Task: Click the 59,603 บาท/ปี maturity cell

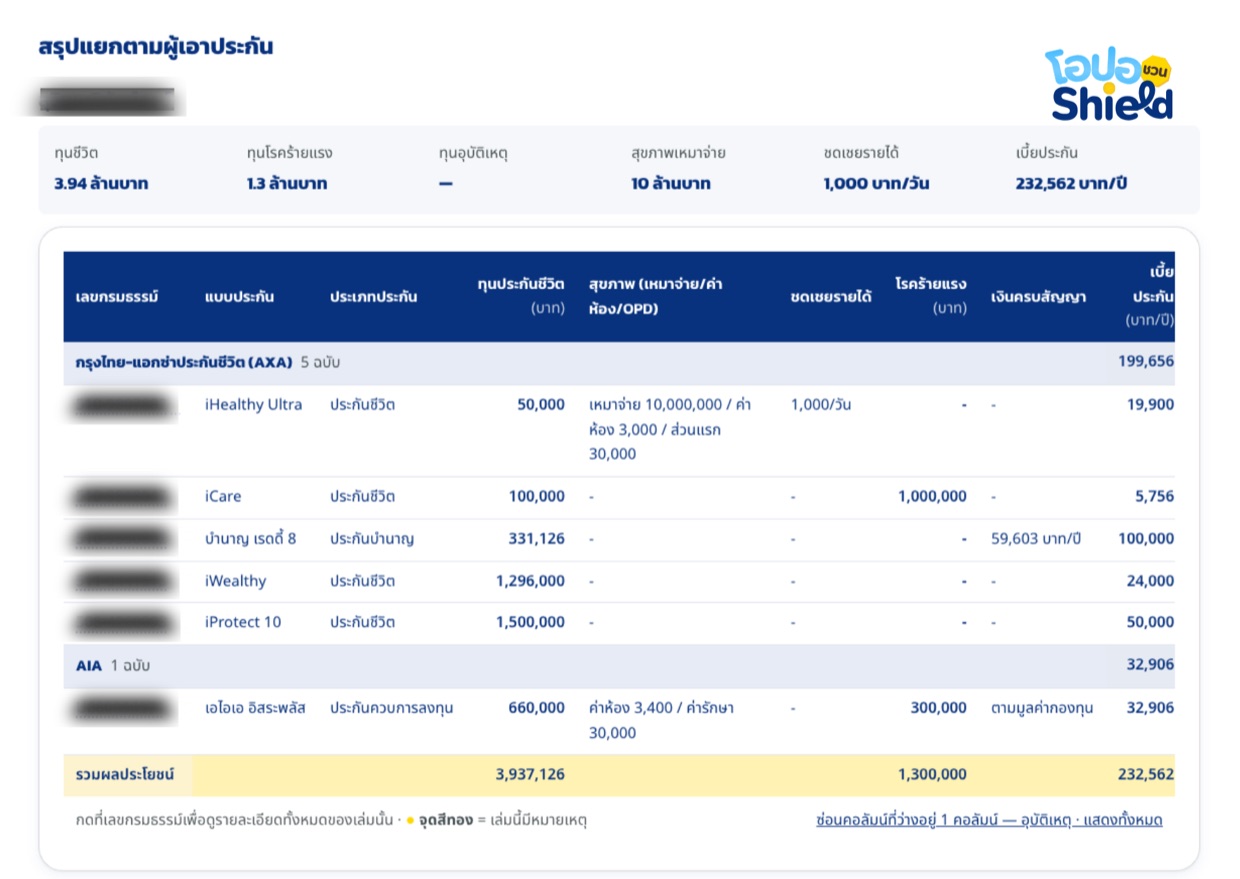Action: click(x=1036, y=539)
